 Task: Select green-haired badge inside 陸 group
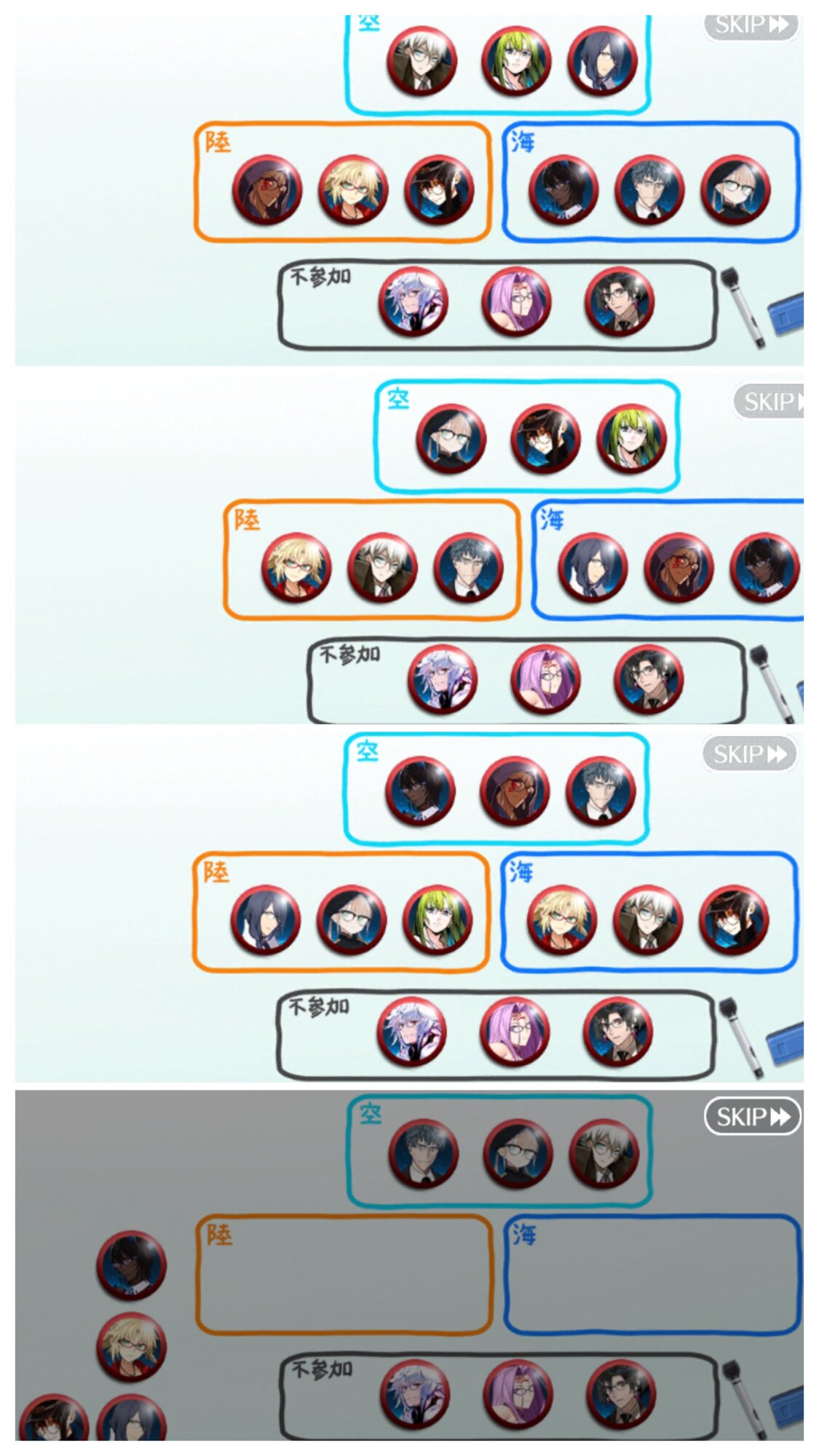(438, 920)
